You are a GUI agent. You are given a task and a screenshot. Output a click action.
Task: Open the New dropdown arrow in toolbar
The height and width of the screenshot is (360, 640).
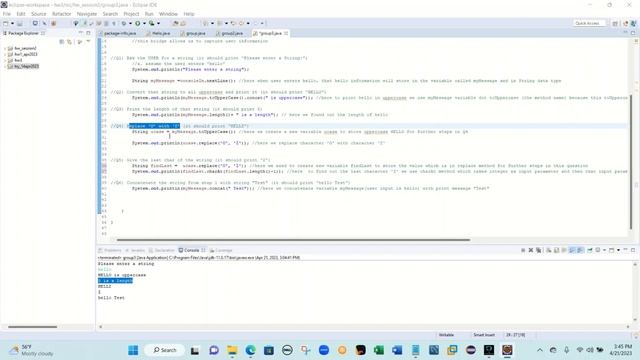[x=12, y=24]
